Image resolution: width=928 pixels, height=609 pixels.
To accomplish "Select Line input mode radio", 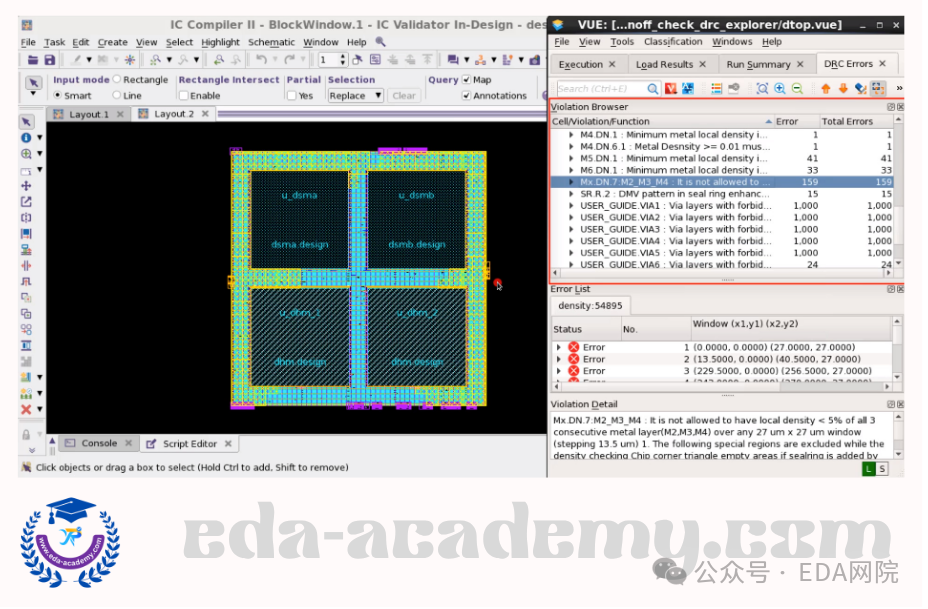I will (x=117, y=95).
